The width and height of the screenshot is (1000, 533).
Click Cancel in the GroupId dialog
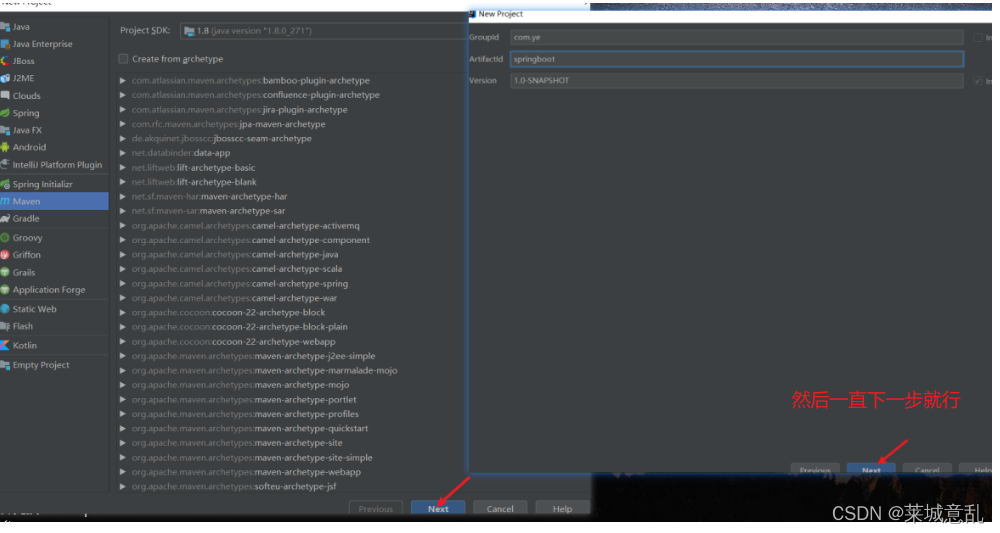coord(927,469)
